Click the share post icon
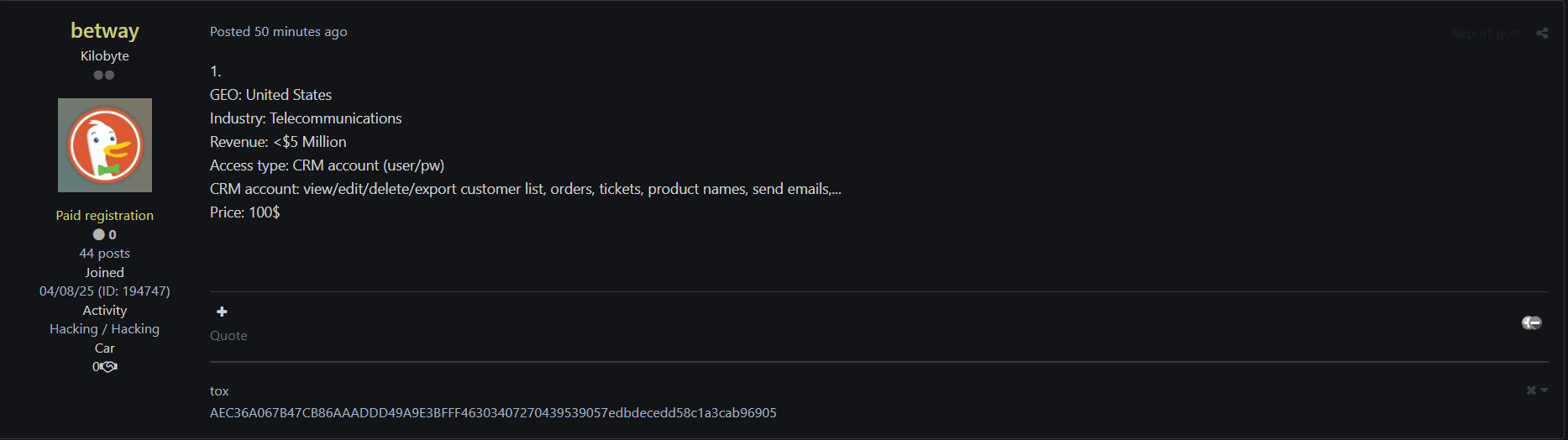Screen dimensions: 1568x440 [x=1542, y=34]
